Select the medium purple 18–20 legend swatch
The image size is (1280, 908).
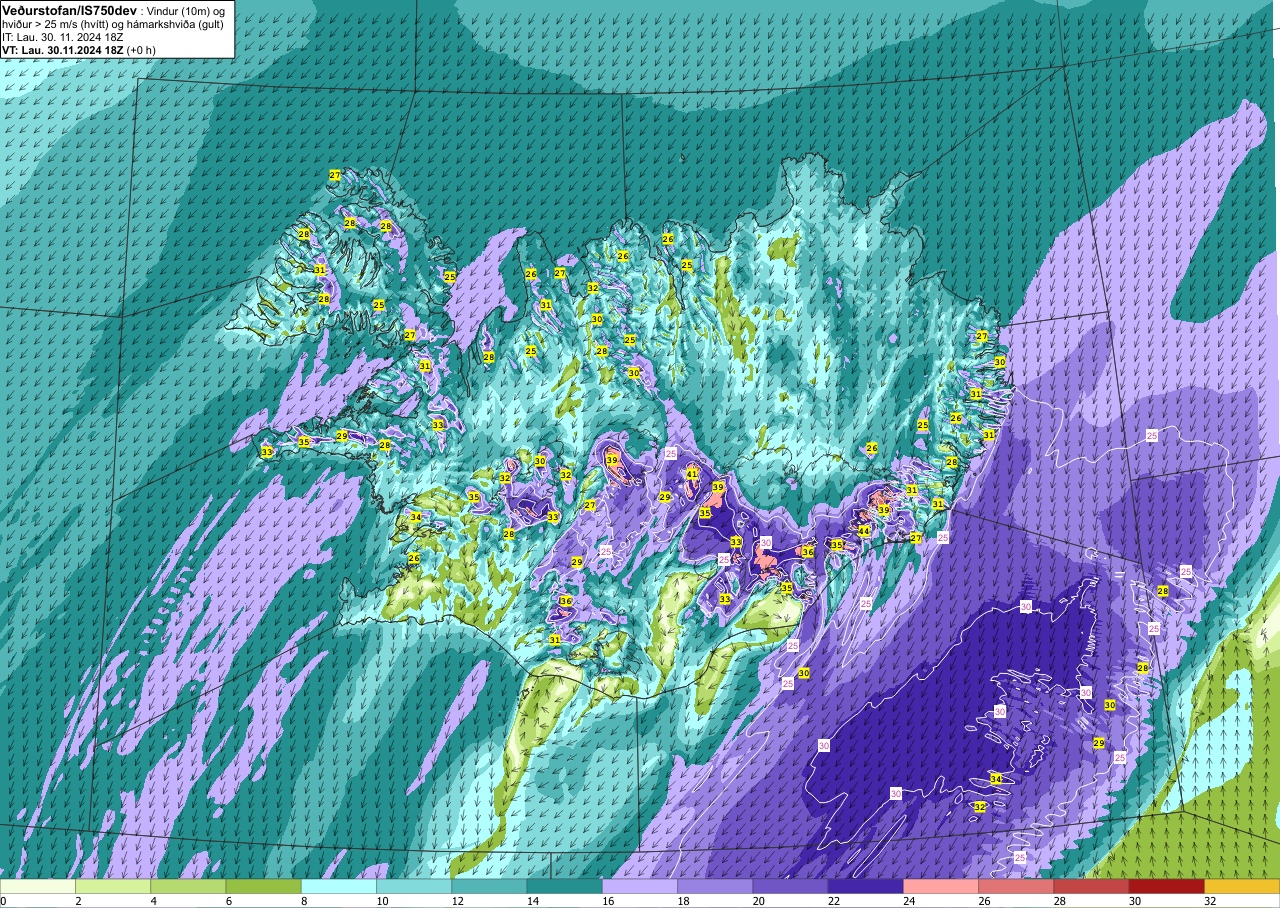coord(715,886)
